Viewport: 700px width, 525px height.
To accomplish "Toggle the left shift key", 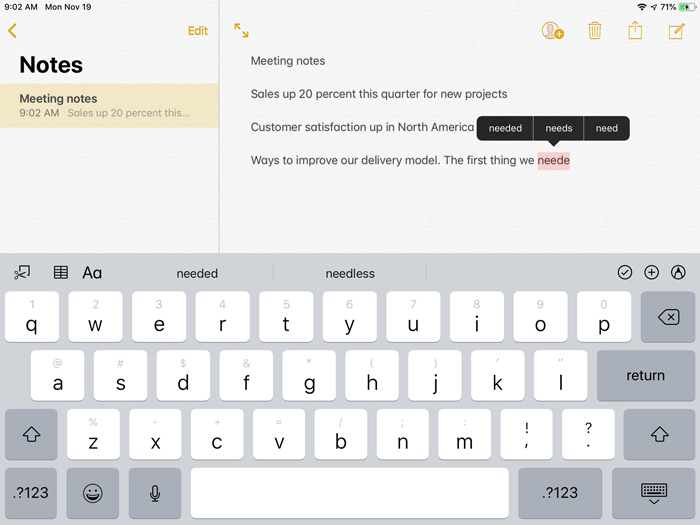I will point(31,434).
